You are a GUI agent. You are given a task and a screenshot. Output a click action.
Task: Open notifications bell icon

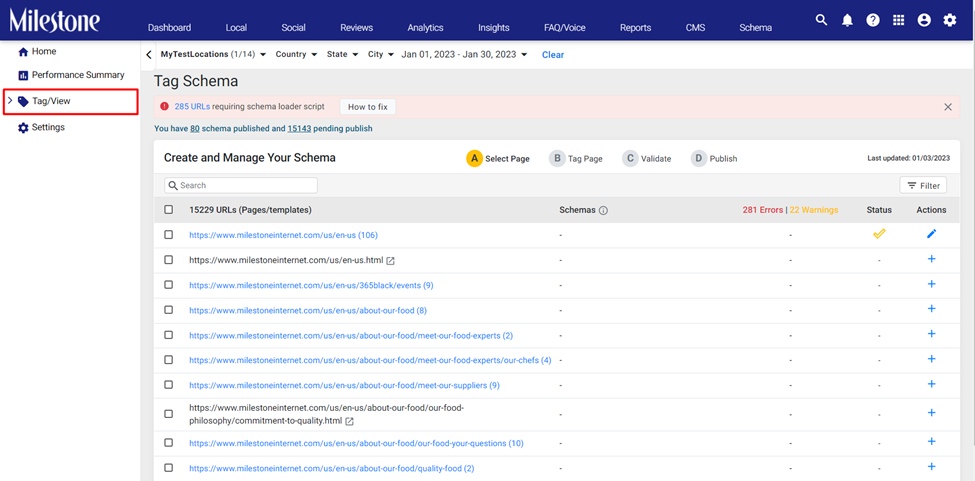pyautogui.click(x=847, y=21)
